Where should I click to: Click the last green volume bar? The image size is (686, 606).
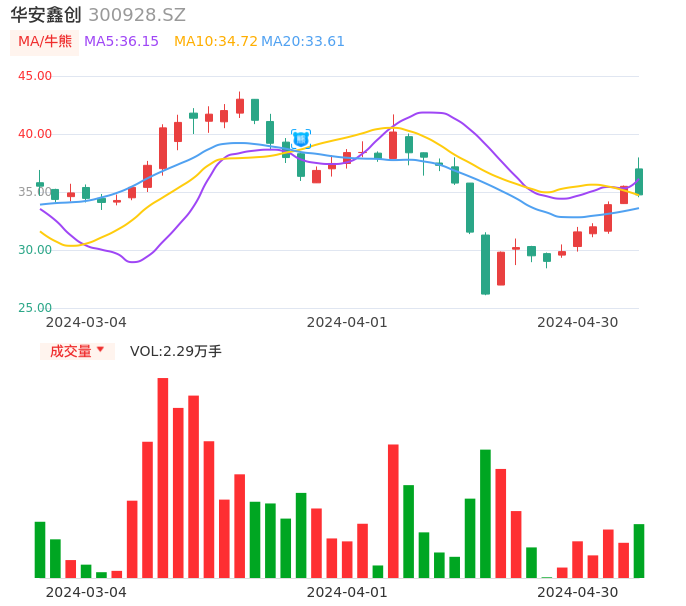639,551
